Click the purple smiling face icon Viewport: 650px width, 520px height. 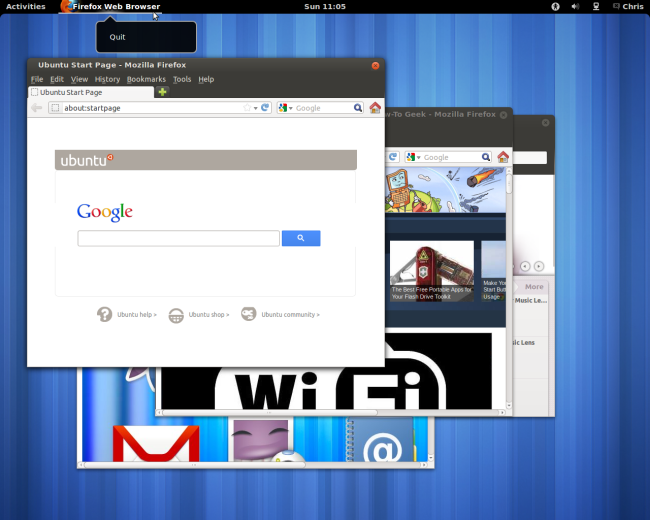pos(260,440)
